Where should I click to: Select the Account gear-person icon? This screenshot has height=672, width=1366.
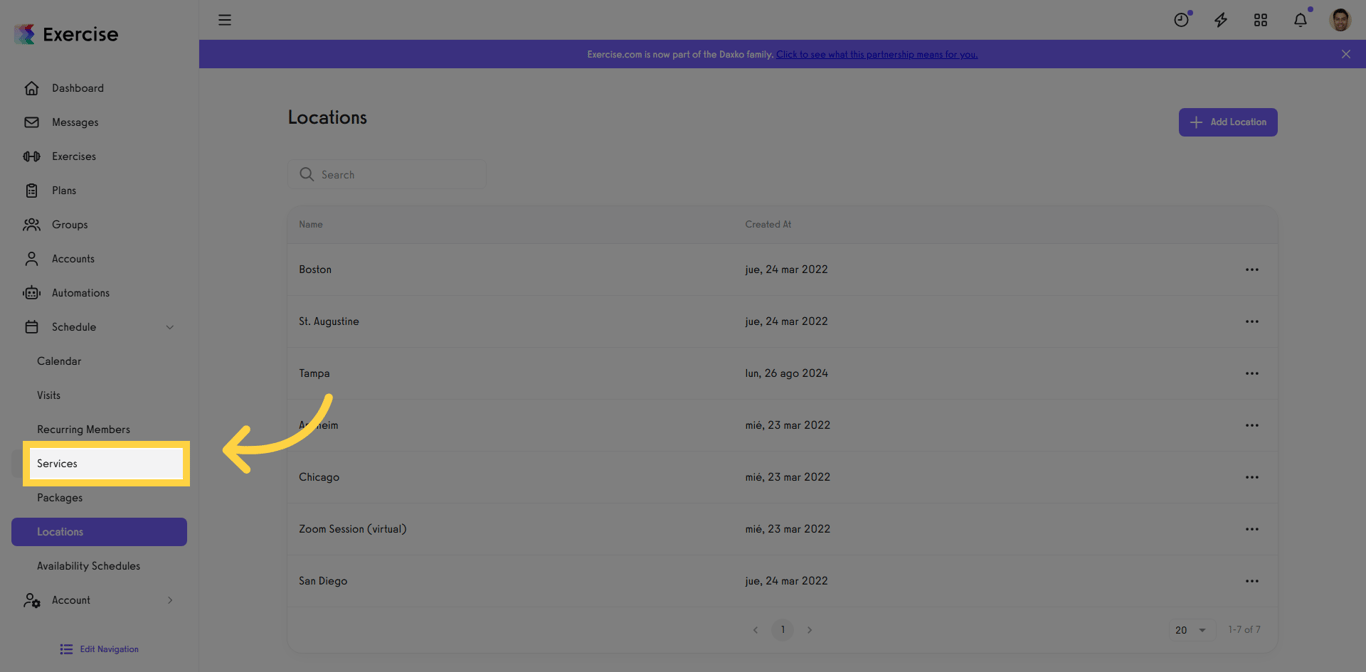coord(32,600)
